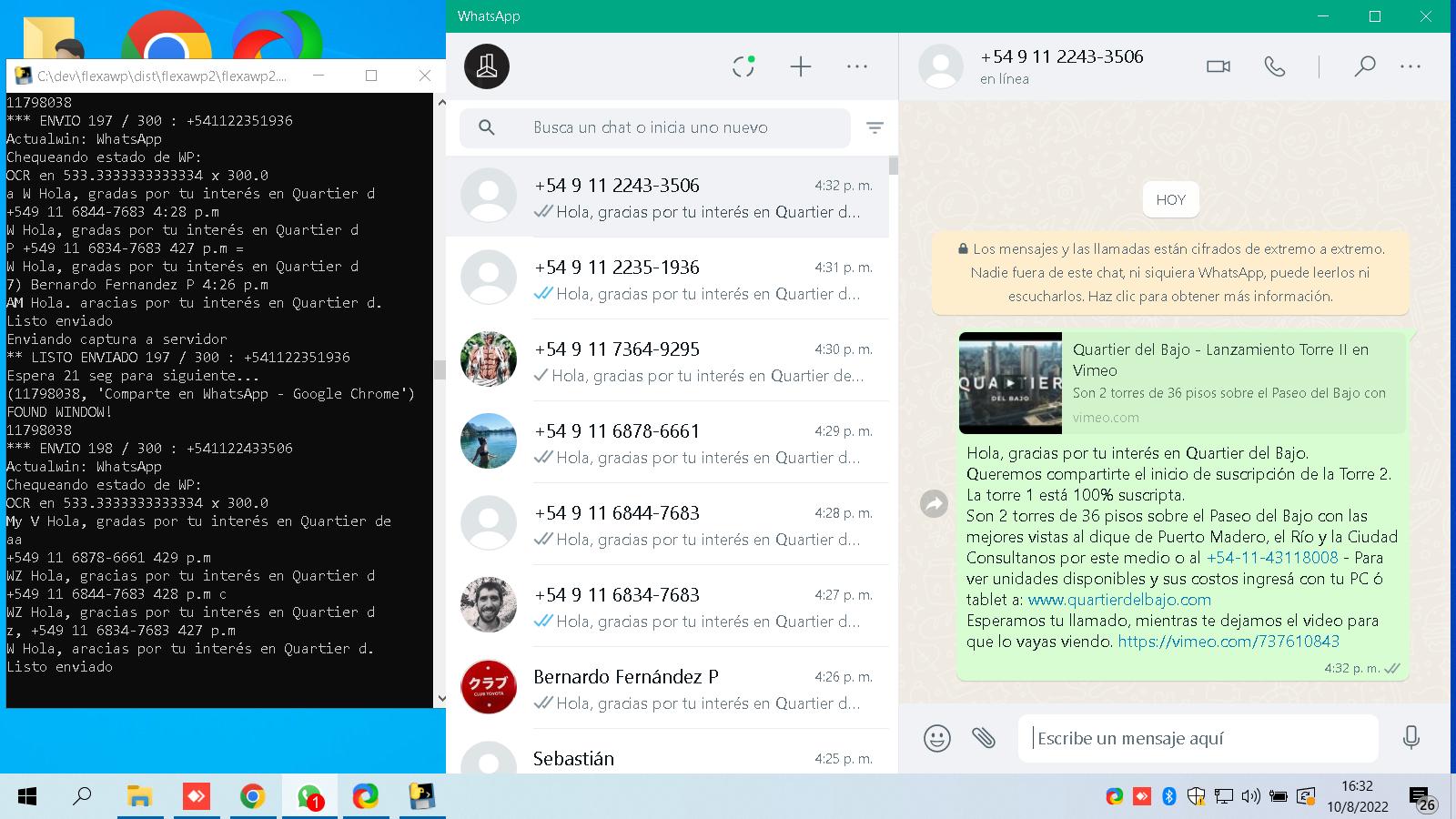This screenshot has width=1456, height=819.
Task: Open the volume control tray icon
Action: (1251, 797)
